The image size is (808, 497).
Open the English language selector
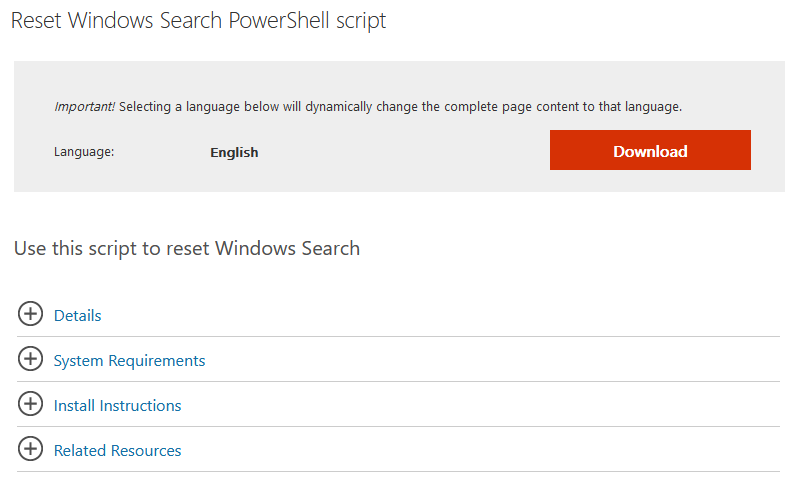pos(234,152)
